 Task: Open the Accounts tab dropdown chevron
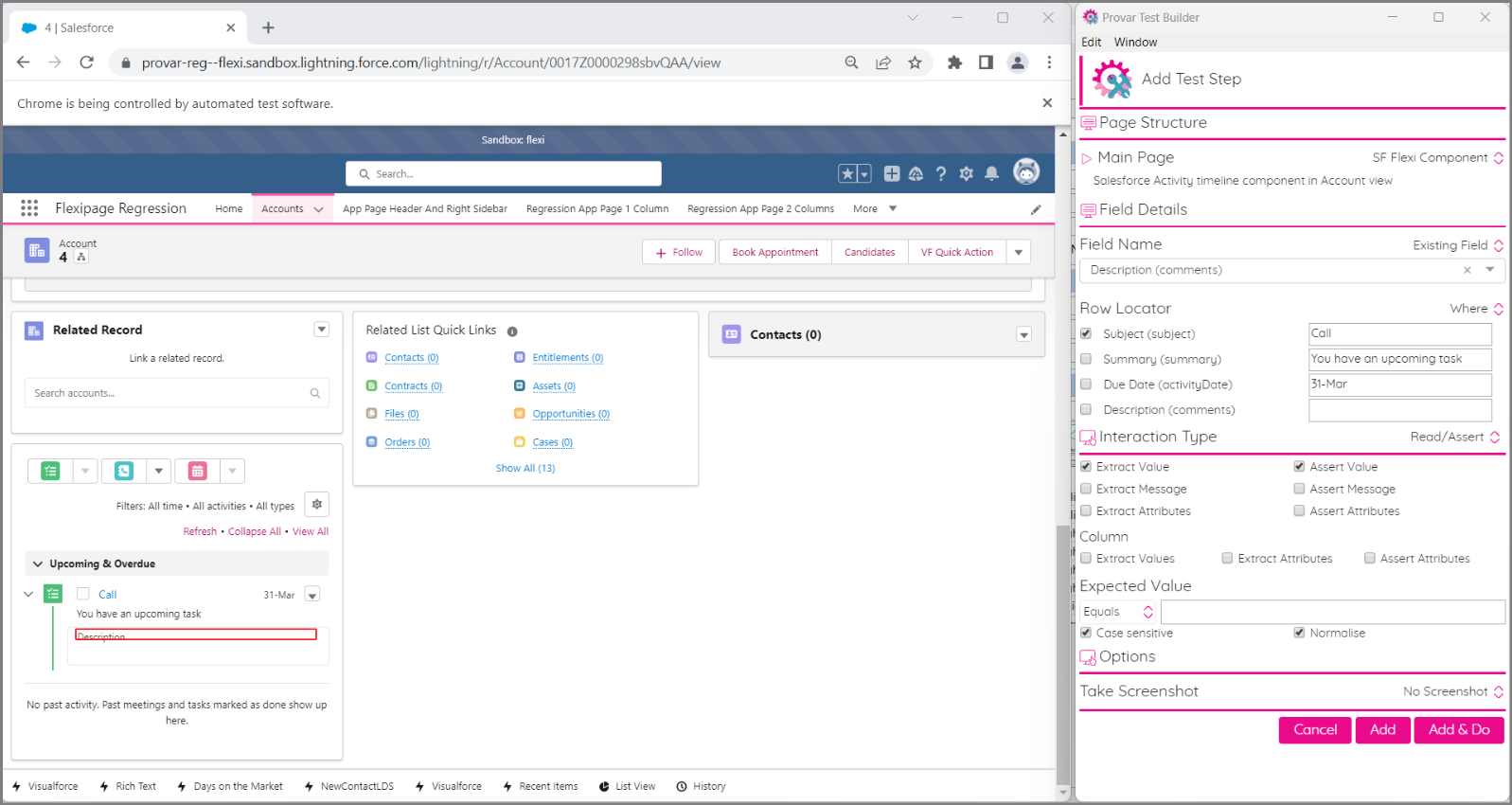318,209
